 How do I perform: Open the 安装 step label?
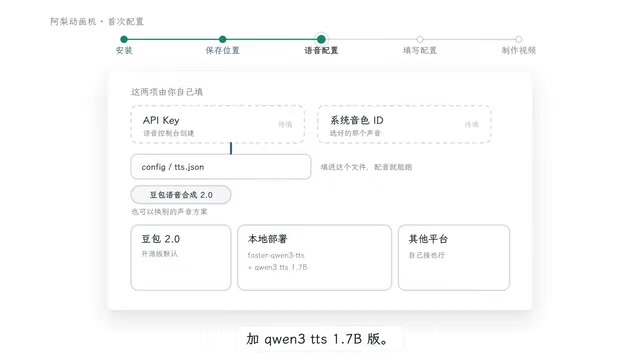coord(124,51)
